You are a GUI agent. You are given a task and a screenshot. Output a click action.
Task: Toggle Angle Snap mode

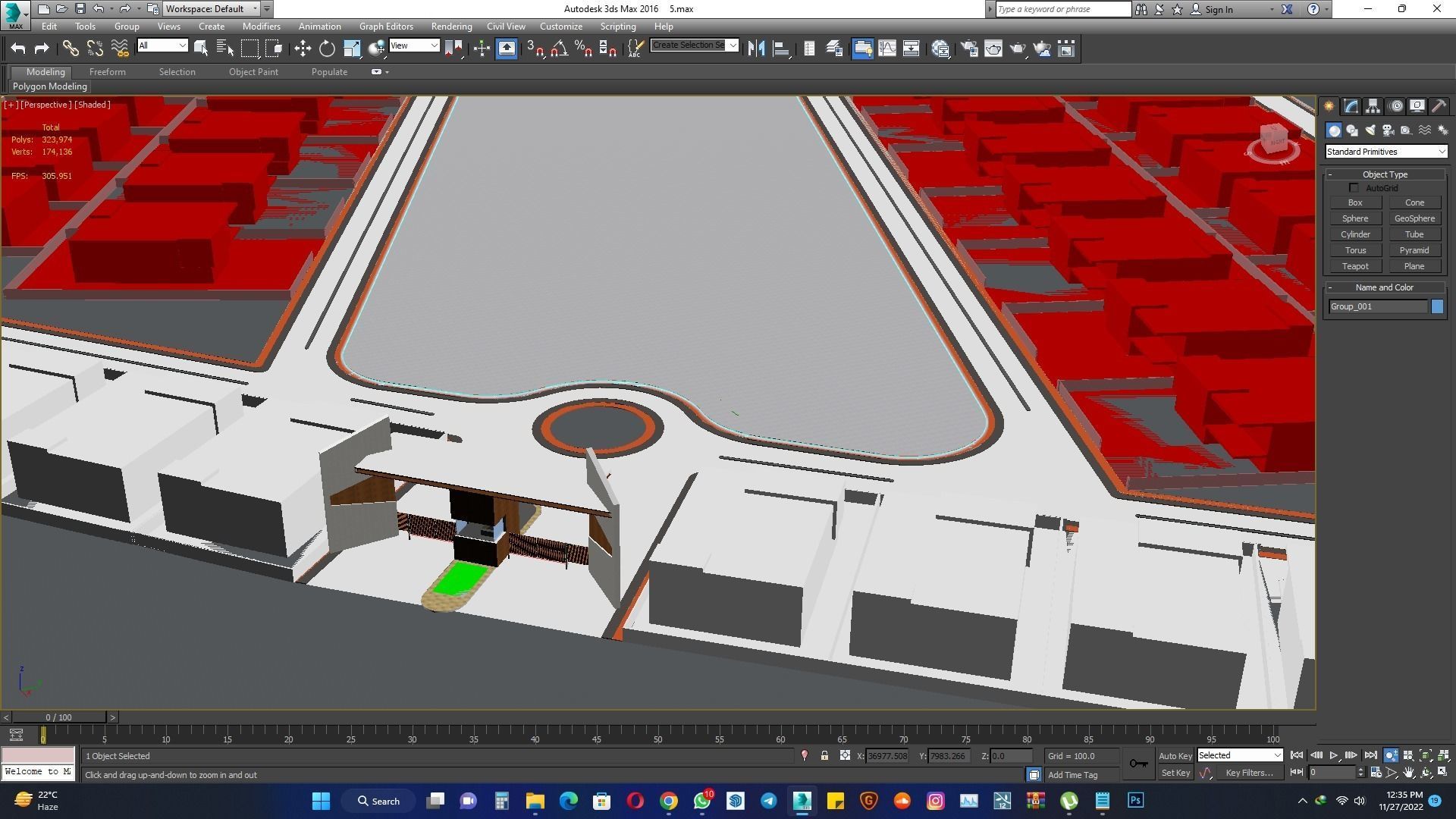coord(561,48)
